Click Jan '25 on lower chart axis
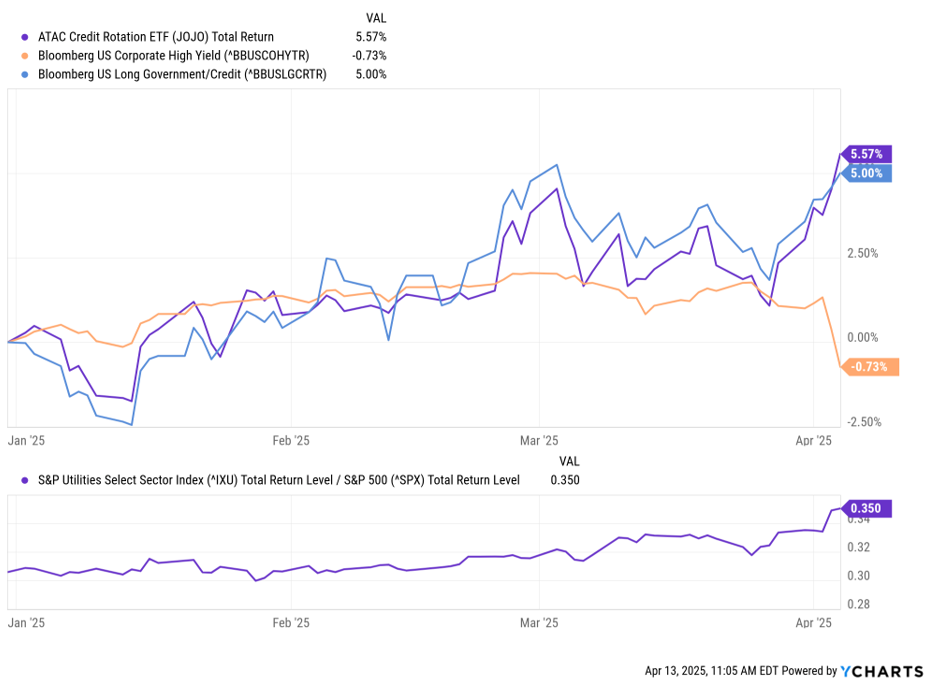This screenshot has height=684, width=931. point(26,623)
